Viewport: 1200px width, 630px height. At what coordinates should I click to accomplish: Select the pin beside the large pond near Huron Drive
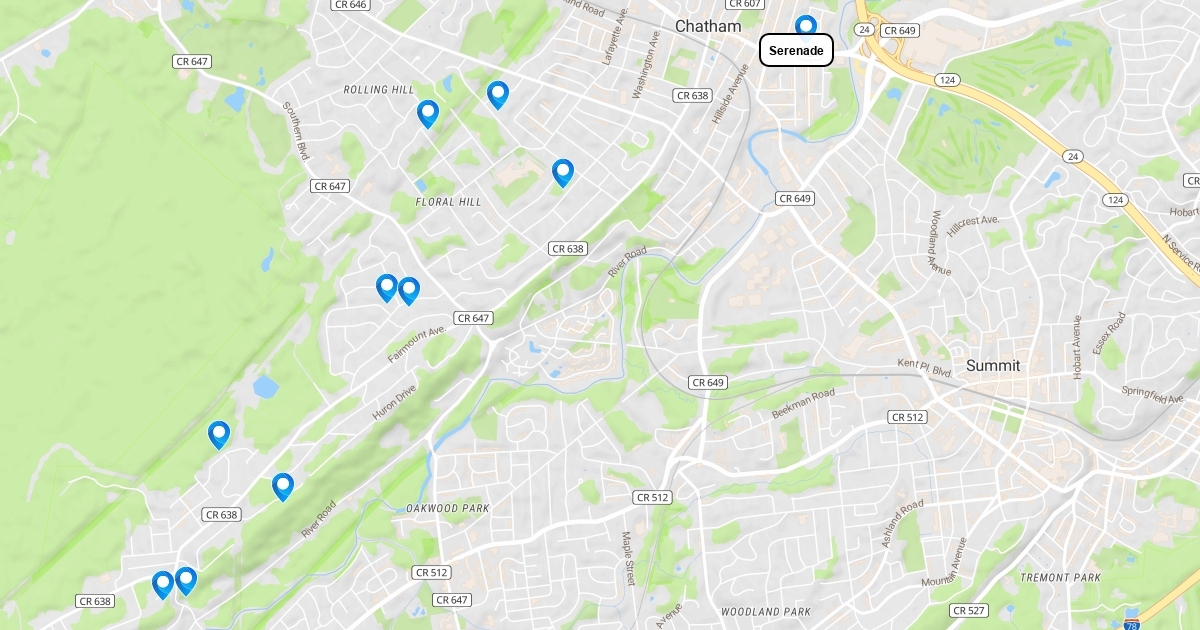click(219, 435)
